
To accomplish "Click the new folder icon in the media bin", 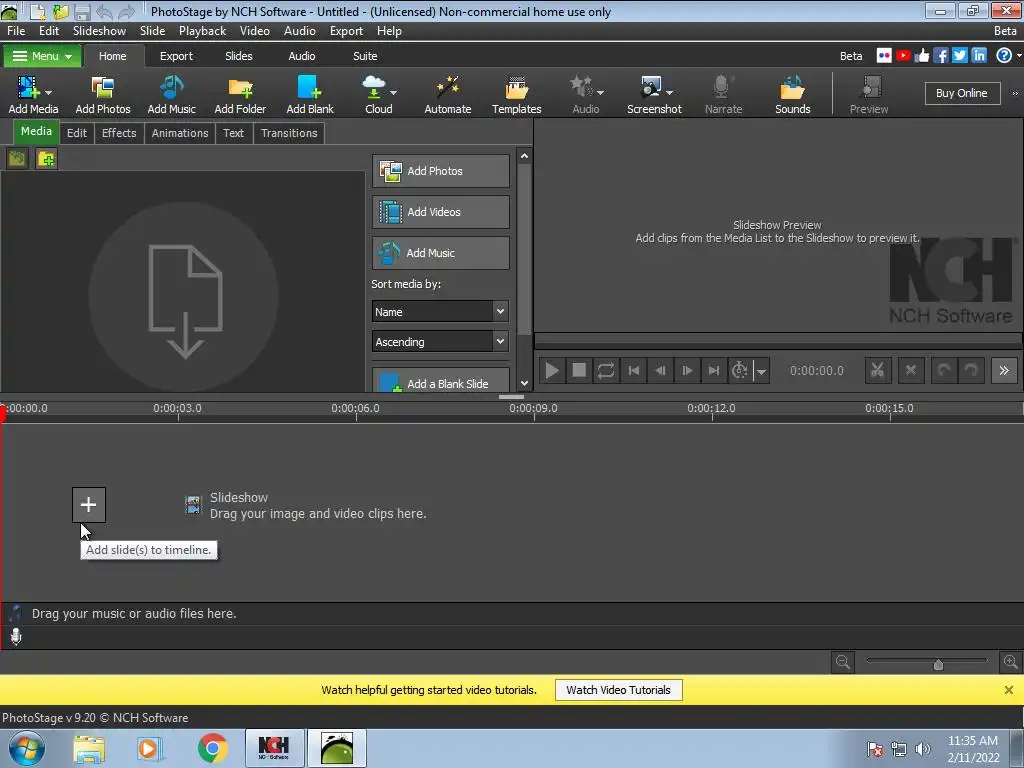I will click(46, 159).
